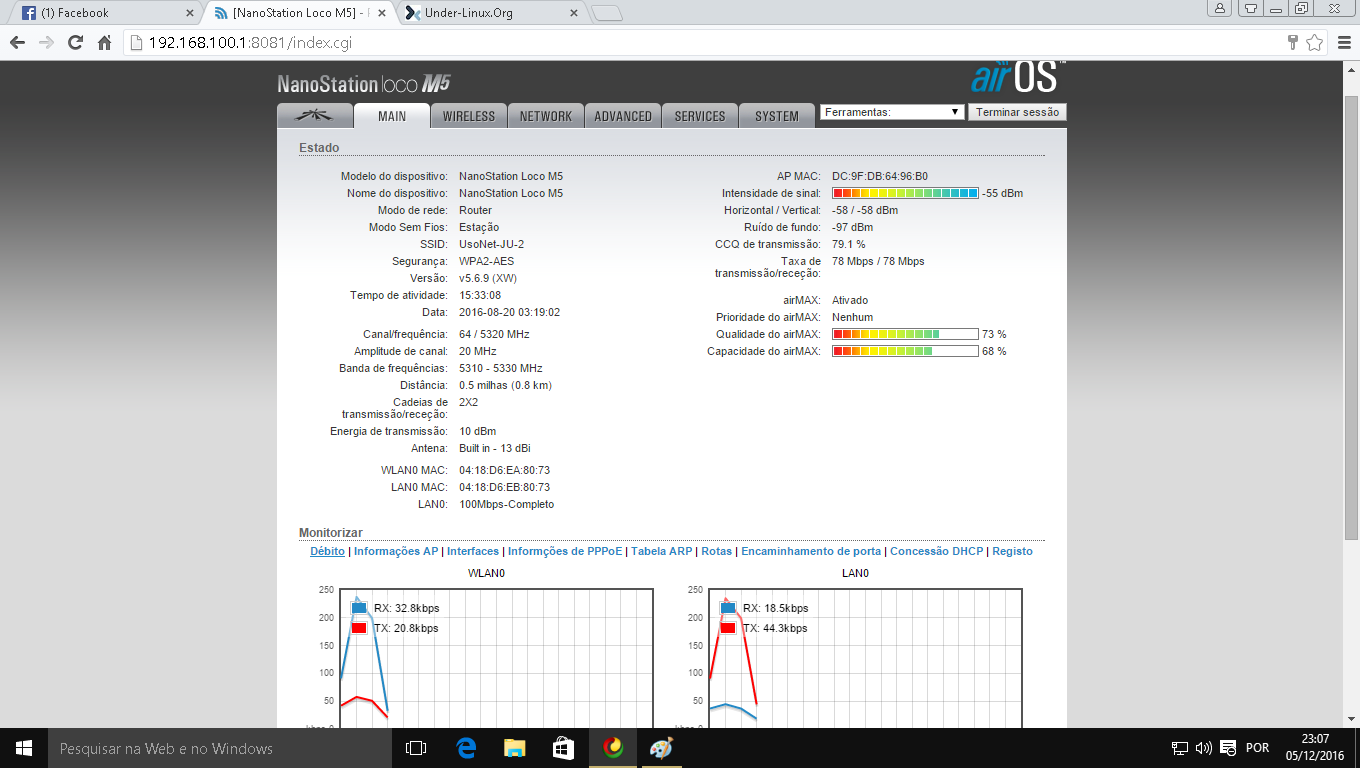Click the frequency value 64 / 5320 MHz
The image size is (1360, 768).
tap(494, 334)
